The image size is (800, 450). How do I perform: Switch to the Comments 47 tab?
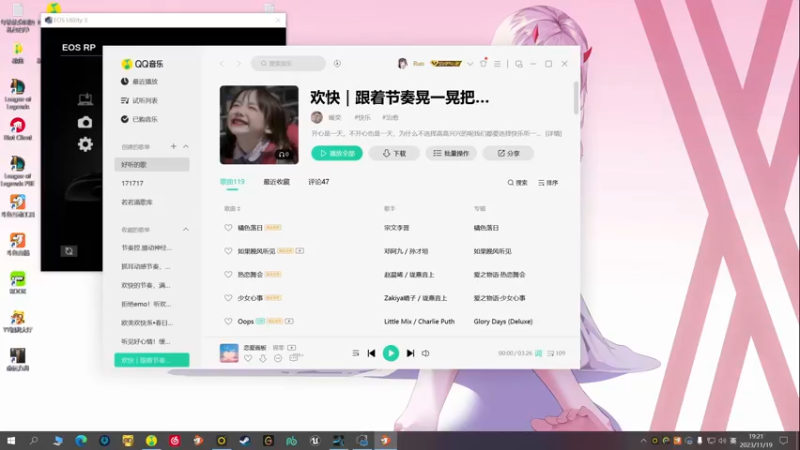tap(319, 182)
